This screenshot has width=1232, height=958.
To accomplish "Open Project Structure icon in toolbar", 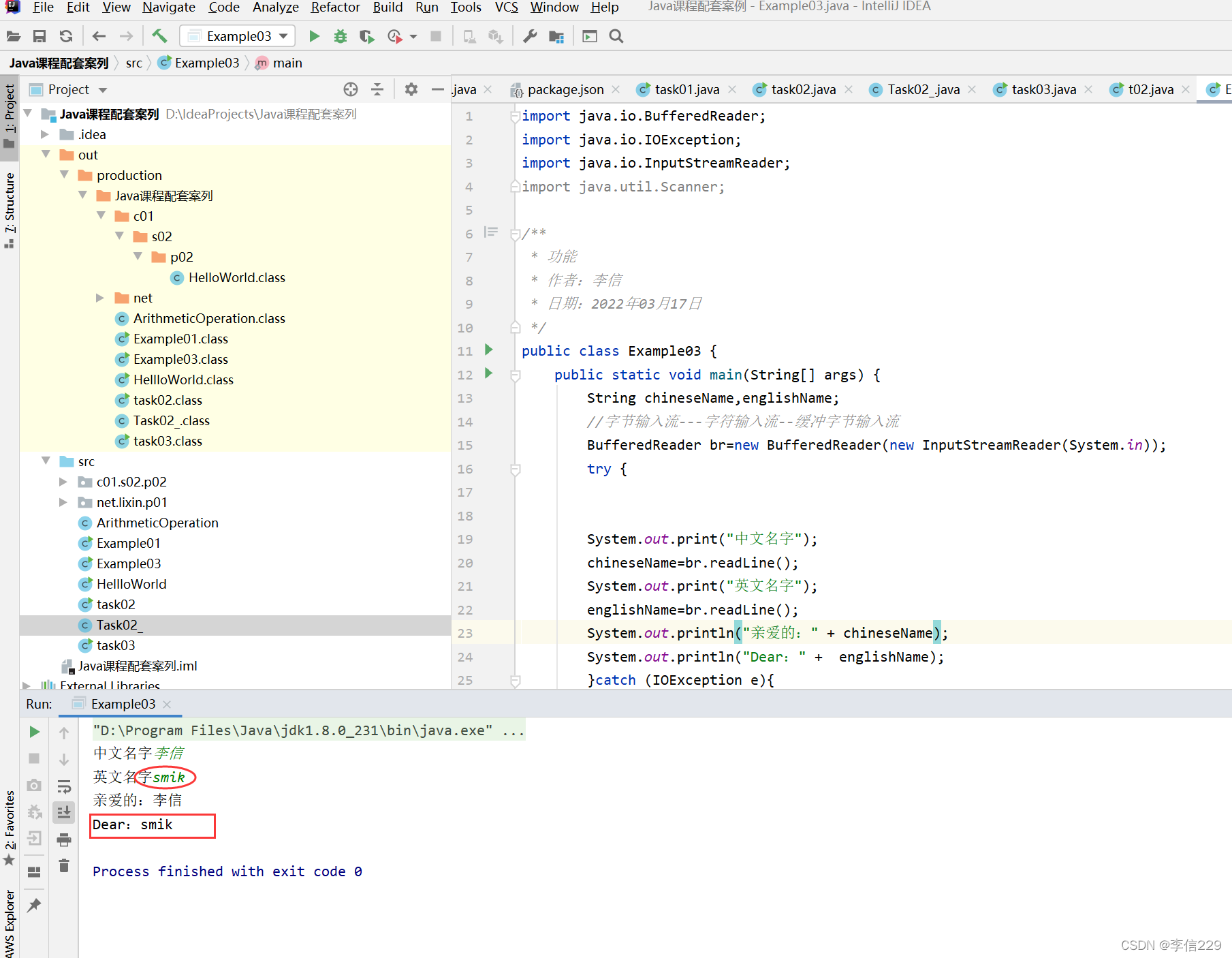I will click(556, 36).
